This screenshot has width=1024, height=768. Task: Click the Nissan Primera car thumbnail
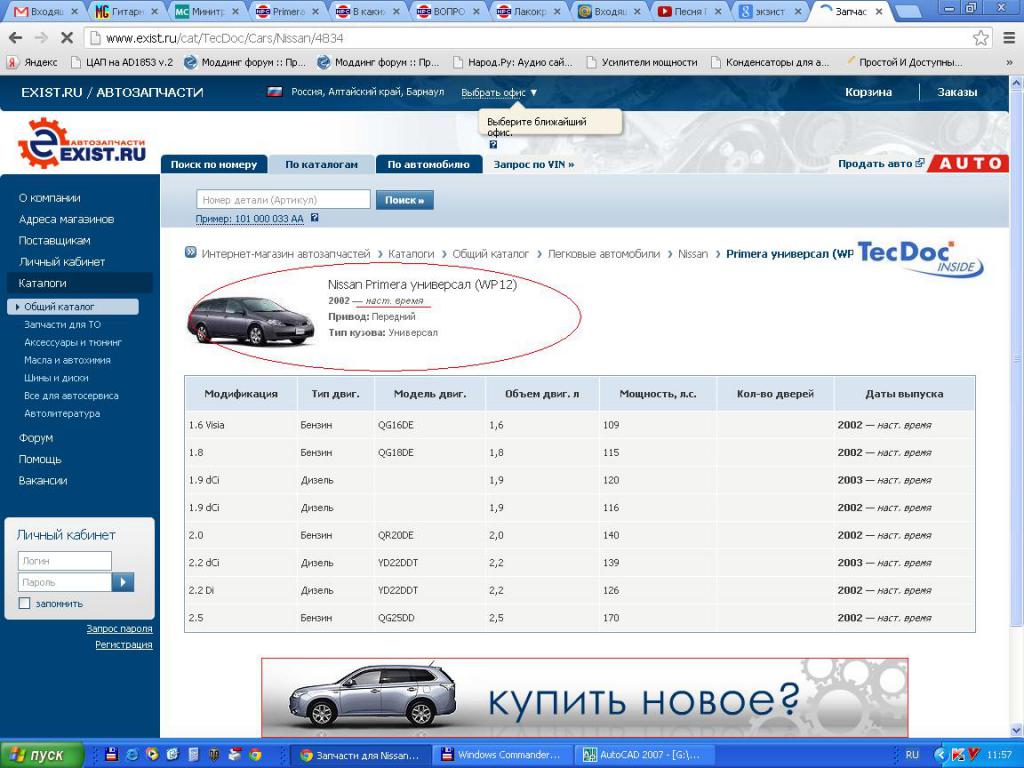click(x=251, y=320)
